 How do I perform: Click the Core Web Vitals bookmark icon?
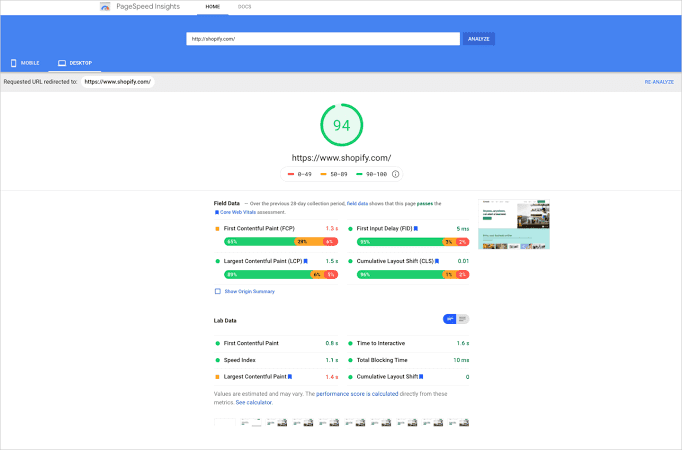217,212
